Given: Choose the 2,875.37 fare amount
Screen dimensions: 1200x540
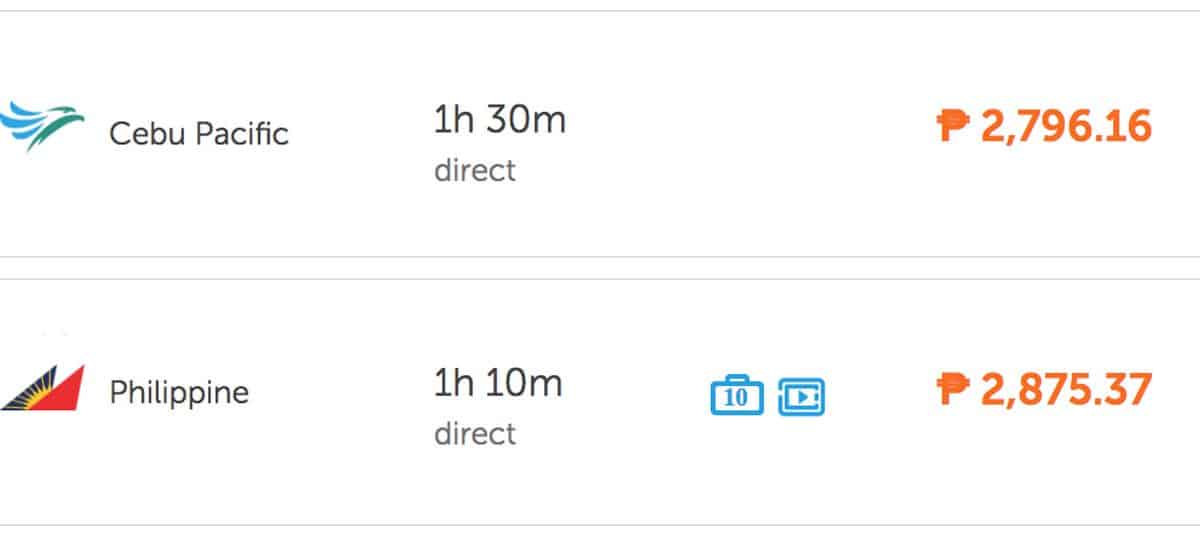Looking at the screenshot, I should tap(1066, 390).
